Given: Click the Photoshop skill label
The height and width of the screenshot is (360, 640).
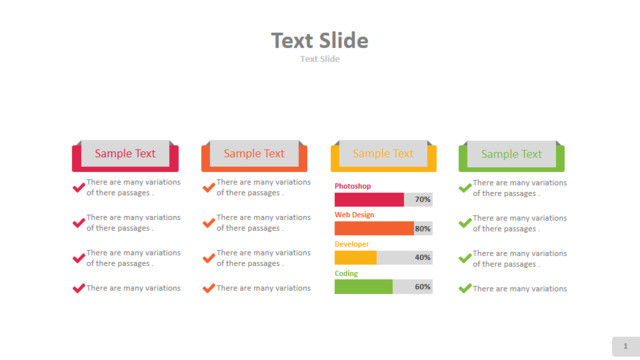Looking at the screenshot, I should tap(353, 186).
